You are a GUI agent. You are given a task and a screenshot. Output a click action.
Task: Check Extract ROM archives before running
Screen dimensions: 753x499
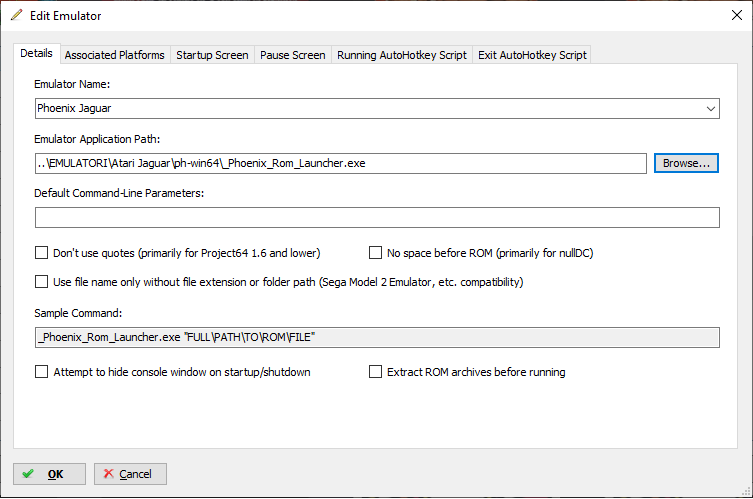coord(375,372)
